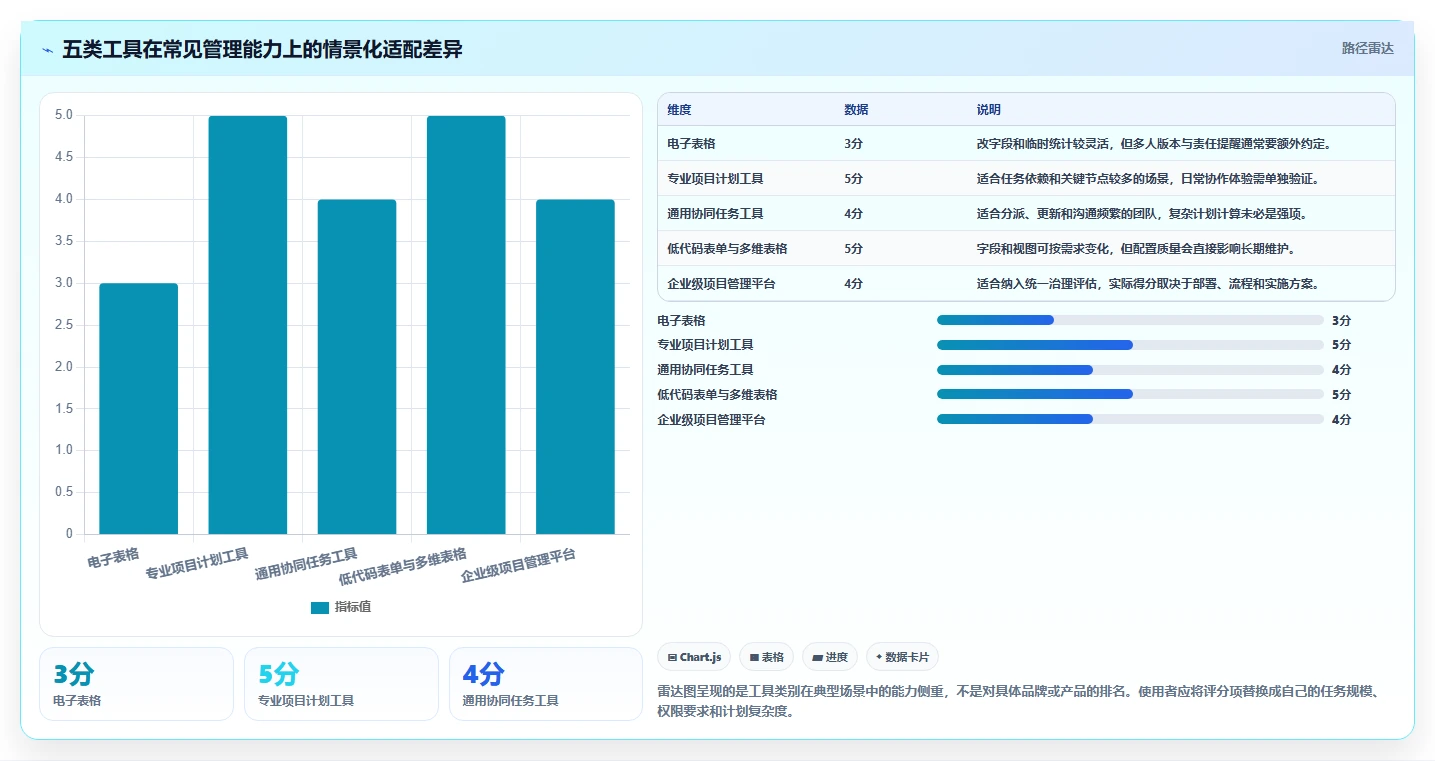This screenshot has height=761, width=1435.
Task: Click the Chart.js tag chip
Action: pos(694,657)
